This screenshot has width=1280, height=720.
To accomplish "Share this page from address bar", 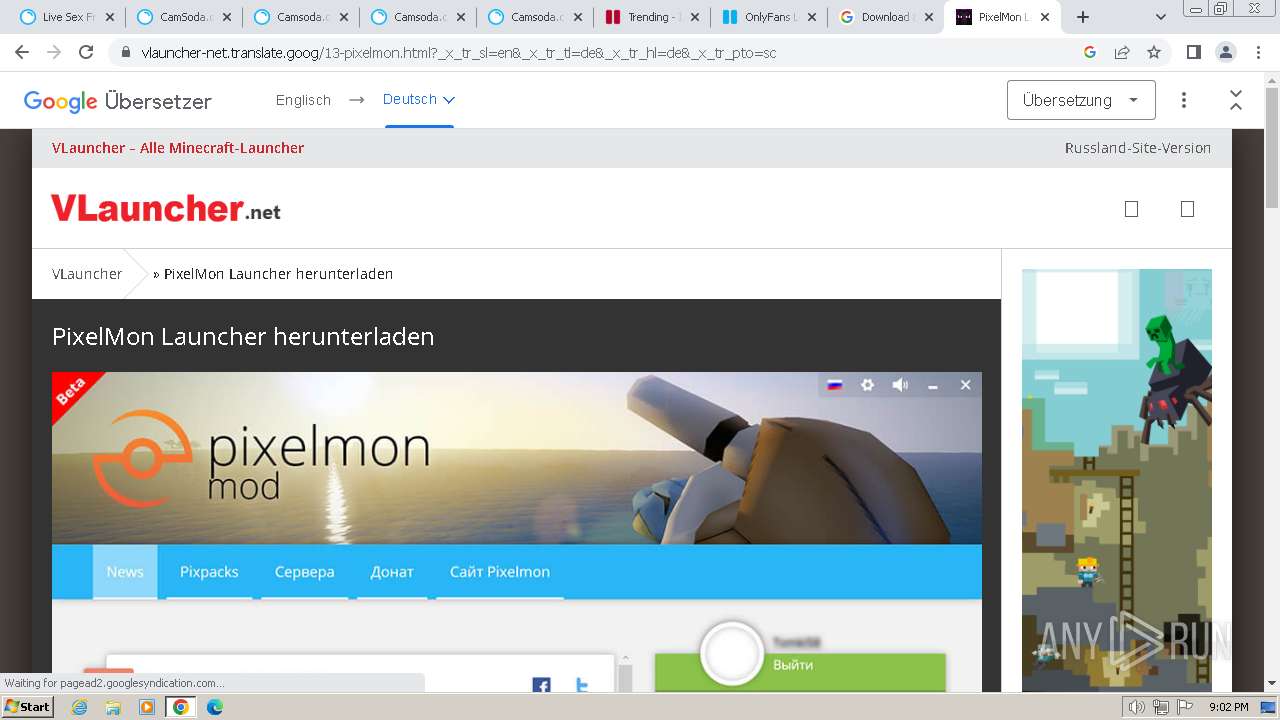I will click(x=1122, y=52).
